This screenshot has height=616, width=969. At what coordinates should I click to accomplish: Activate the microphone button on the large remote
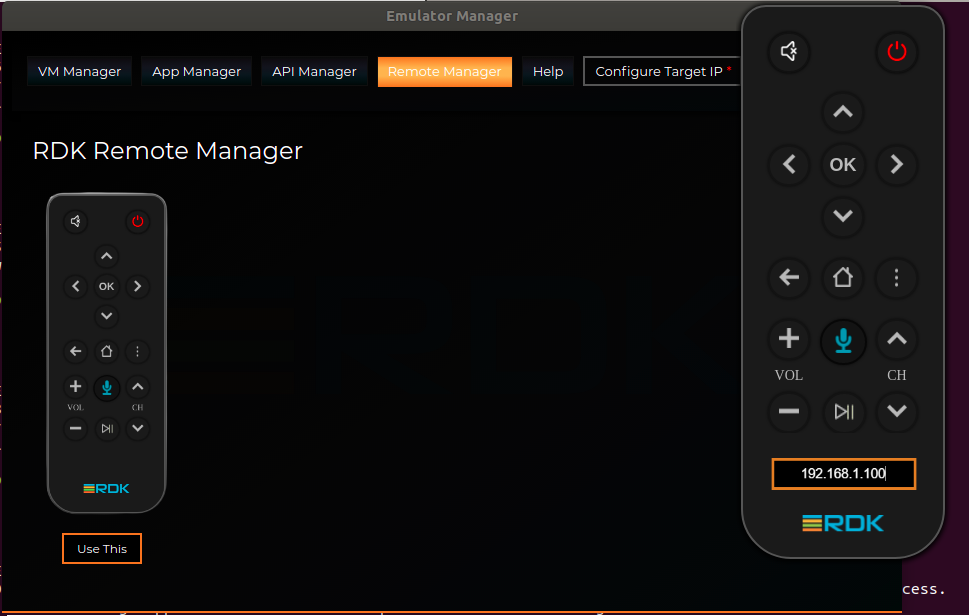(843, 341)
